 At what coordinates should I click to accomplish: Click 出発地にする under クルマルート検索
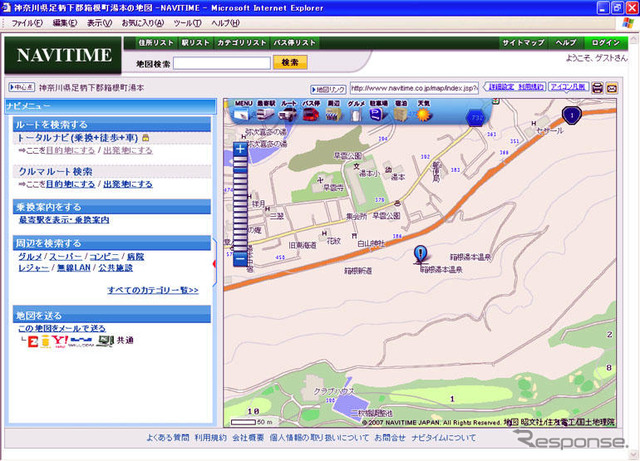[x=128, y=185]
